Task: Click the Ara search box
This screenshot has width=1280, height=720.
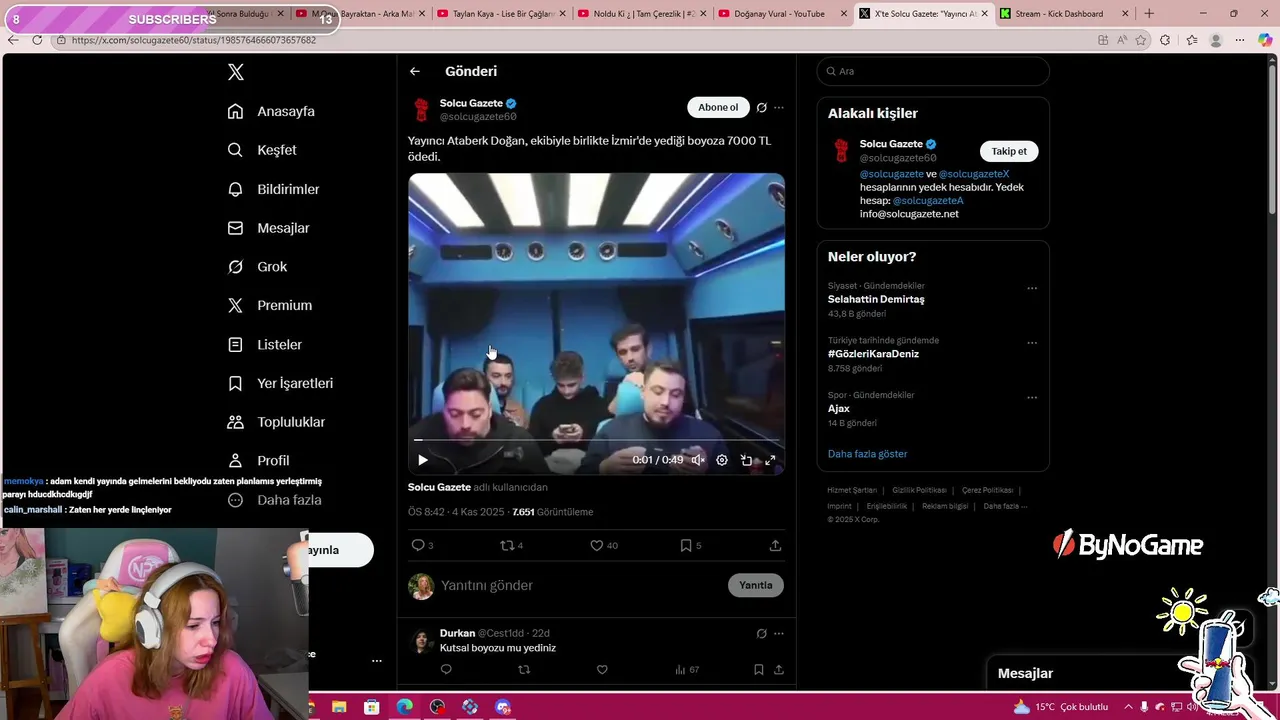Action: tap(933, 71)
